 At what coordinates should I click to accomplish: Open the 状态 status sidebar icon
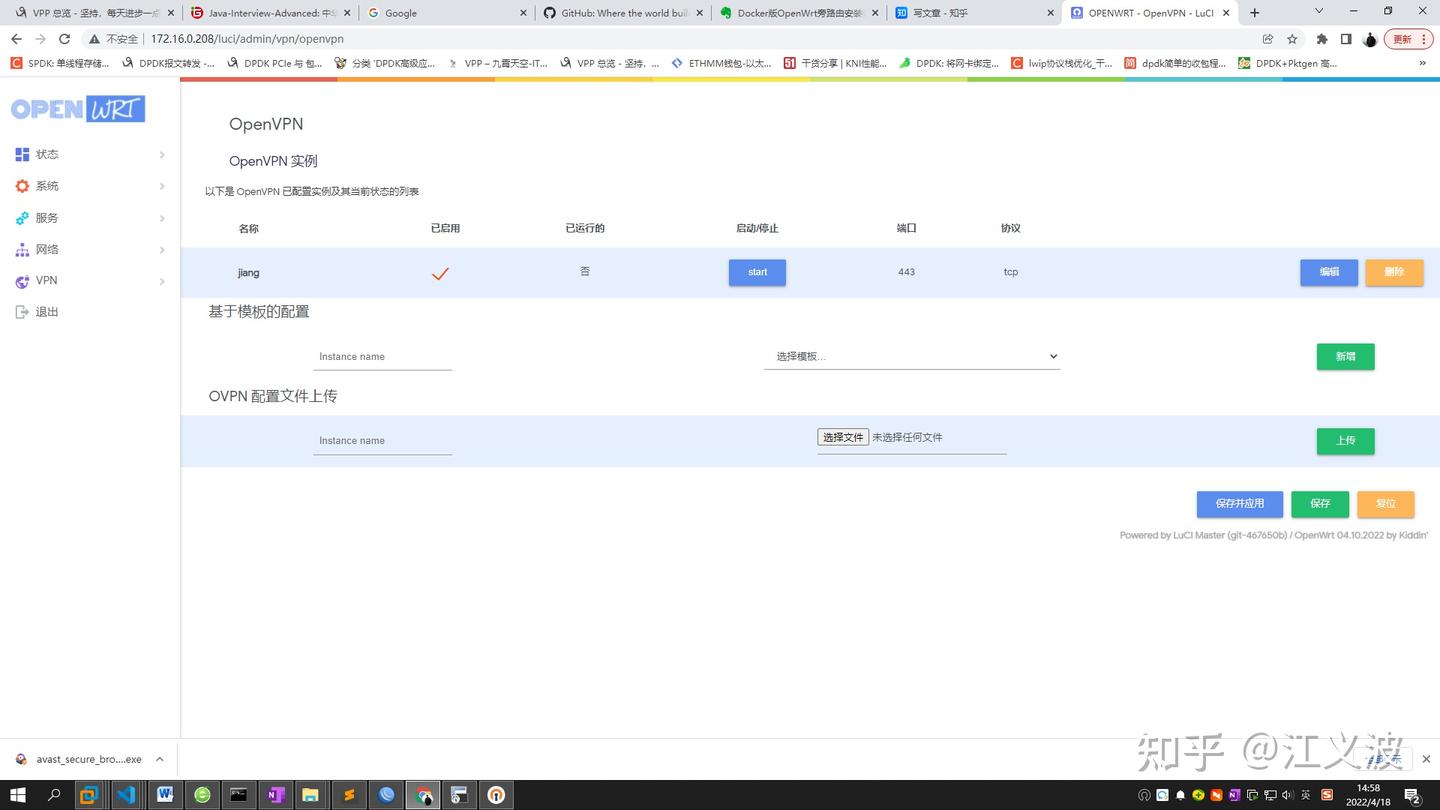(22, 154)
